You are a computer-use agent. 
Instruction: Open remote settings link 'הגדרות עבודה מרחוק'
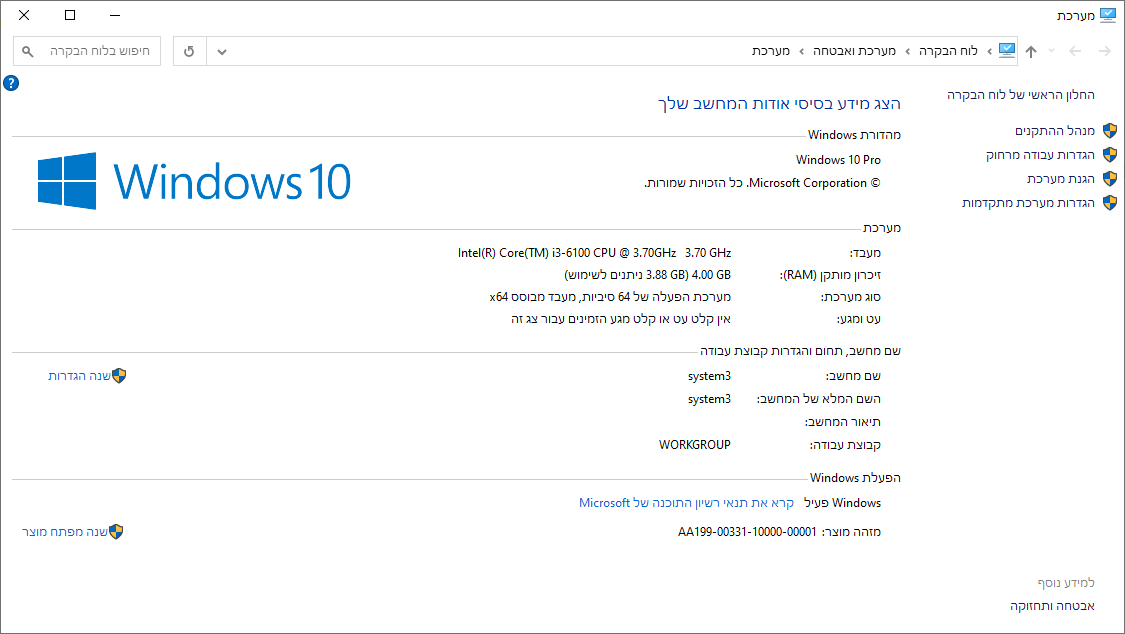[x=1040, y=155]
